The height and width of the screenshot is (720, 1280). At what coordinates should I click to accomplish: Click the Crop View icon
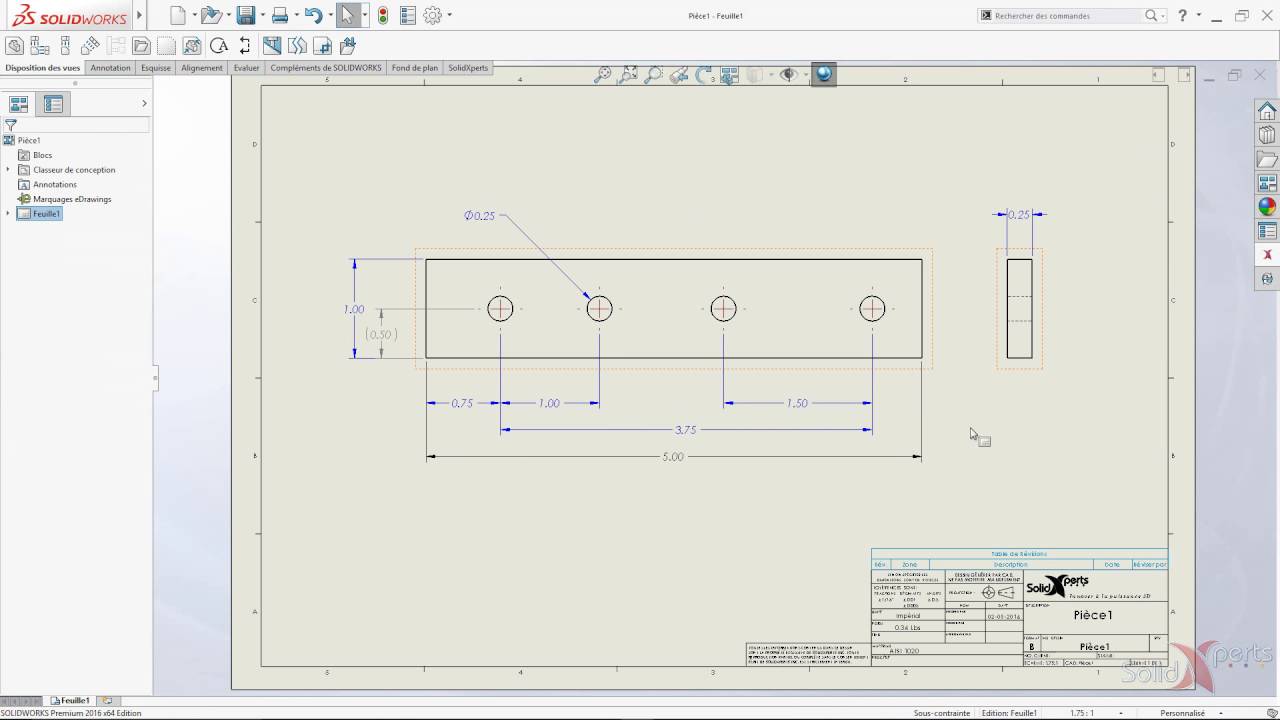(x=322, y=46)
